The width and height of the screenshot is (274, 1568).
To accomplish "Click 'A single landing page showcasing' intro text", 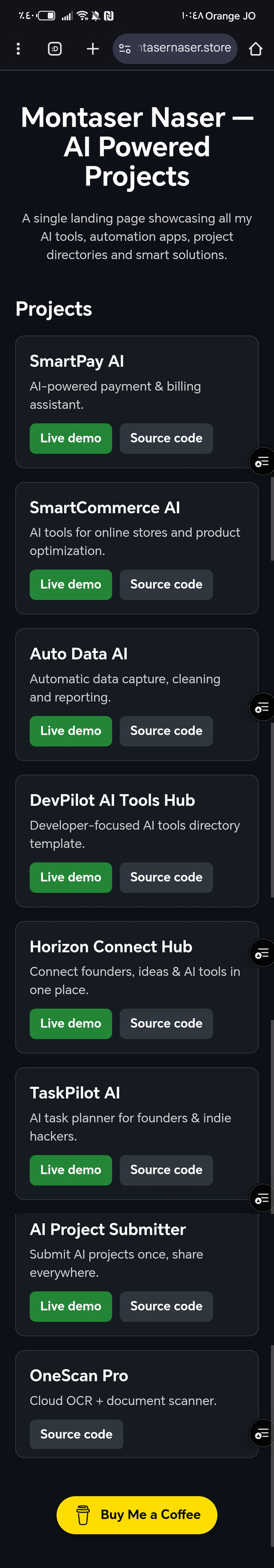I will tap(137, 236).
